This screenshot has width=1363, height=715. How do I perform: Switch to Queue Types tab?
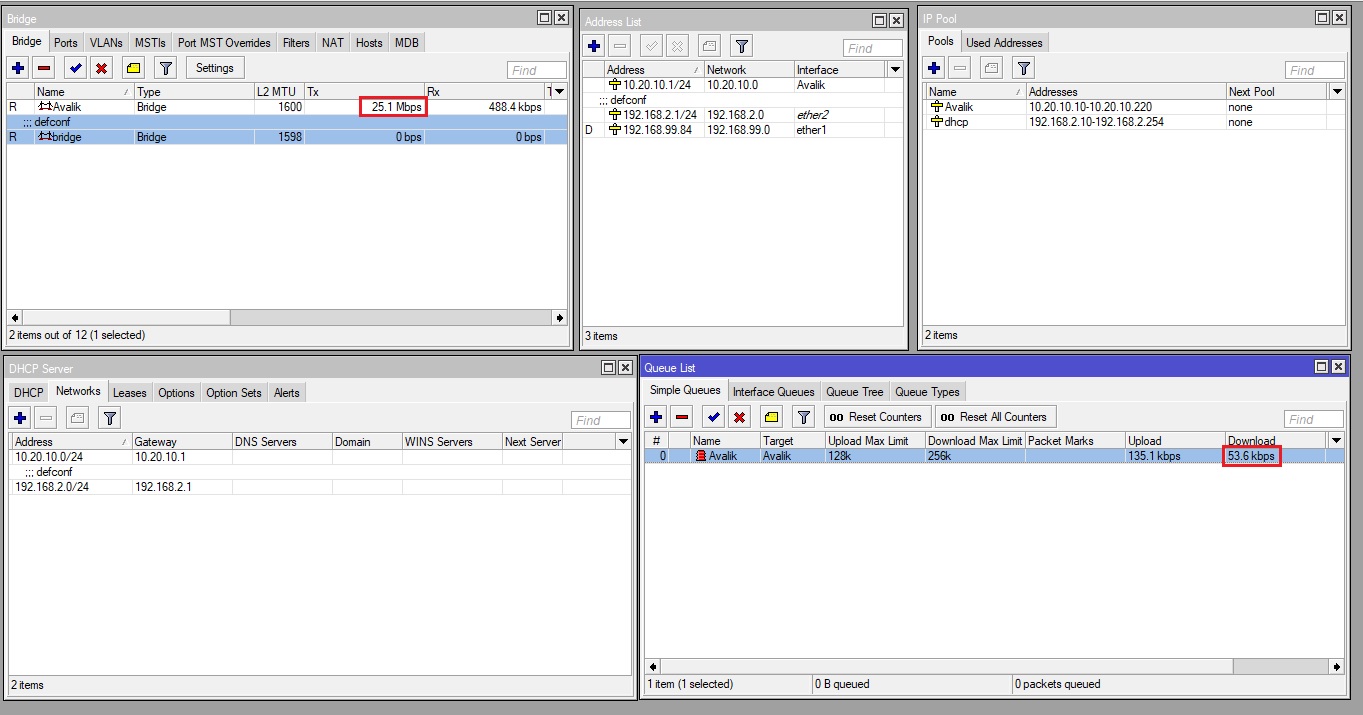pyautogui.click(x=927, y=392)
